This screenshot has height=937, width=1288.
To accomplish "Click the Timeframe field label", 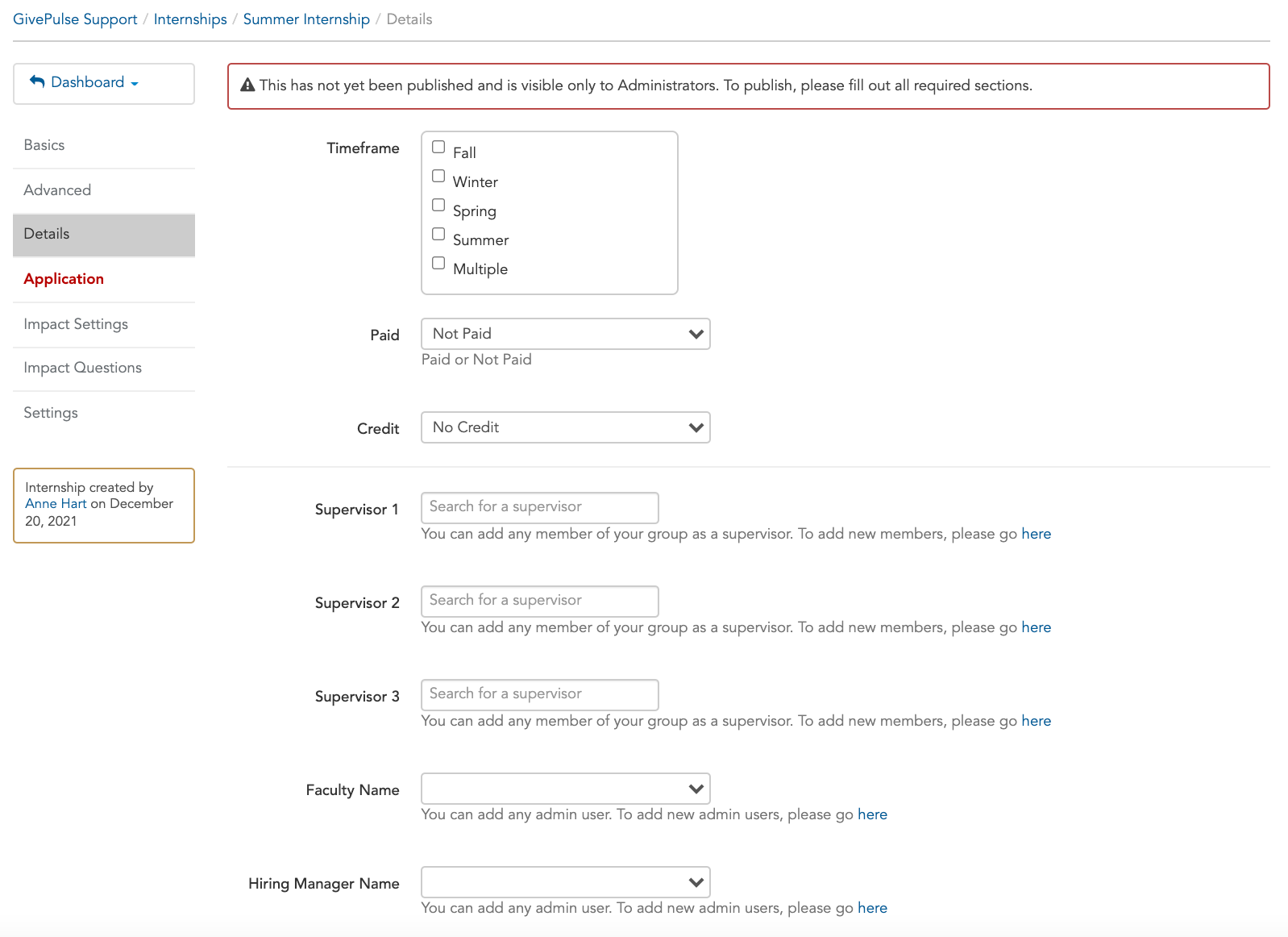I will (363, 148).
